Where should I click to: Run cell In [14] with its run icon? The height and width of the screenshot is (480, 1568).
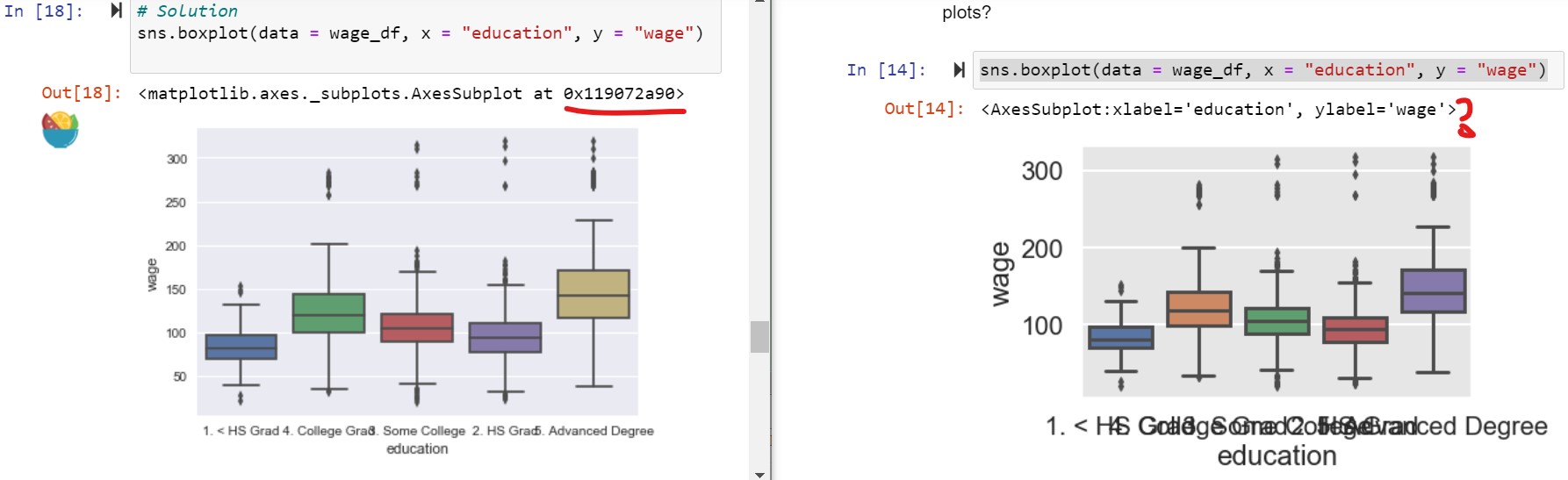(x=959, y=70)
